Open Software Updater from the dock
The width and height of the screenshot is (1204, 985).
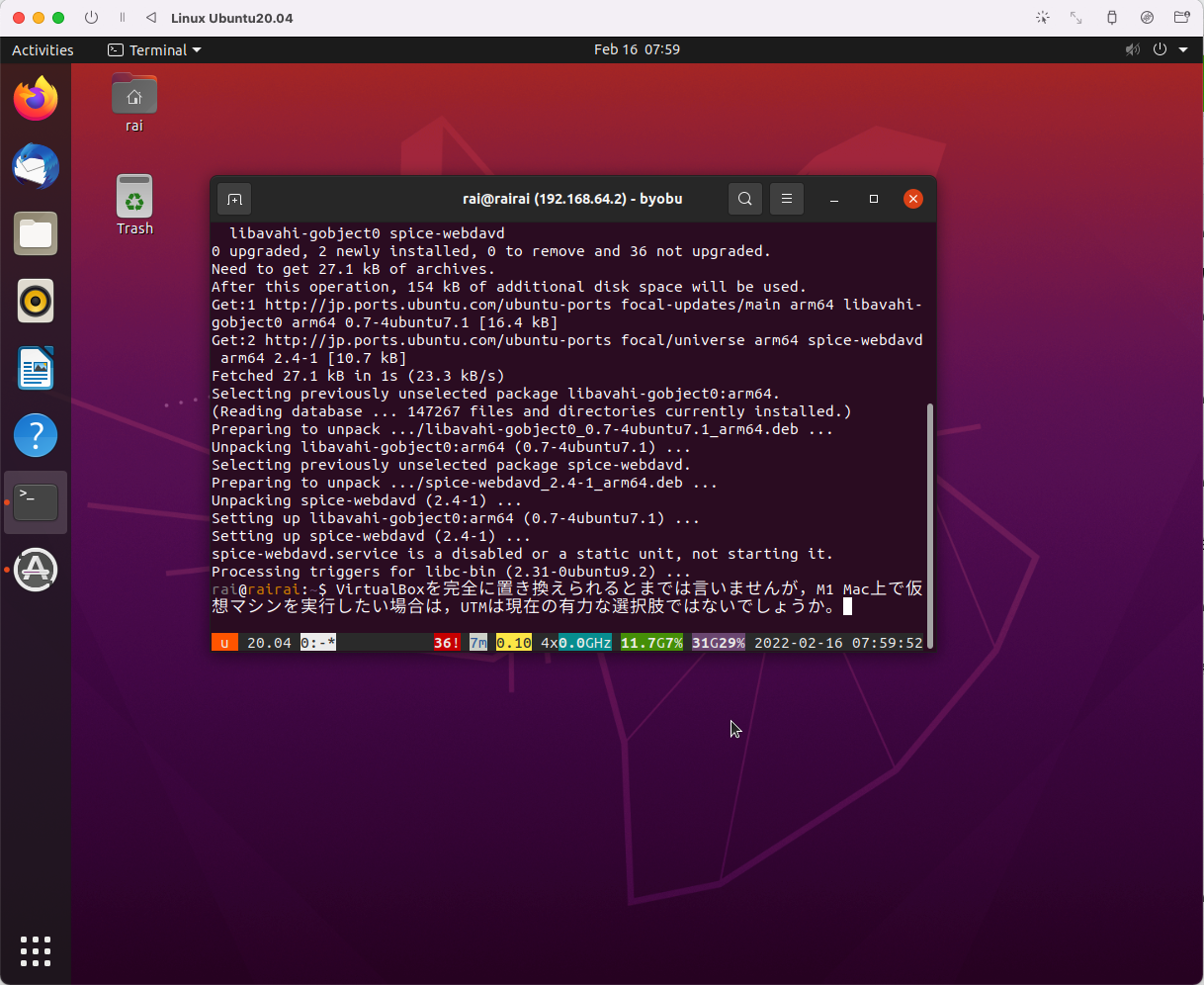click(36, 570)
